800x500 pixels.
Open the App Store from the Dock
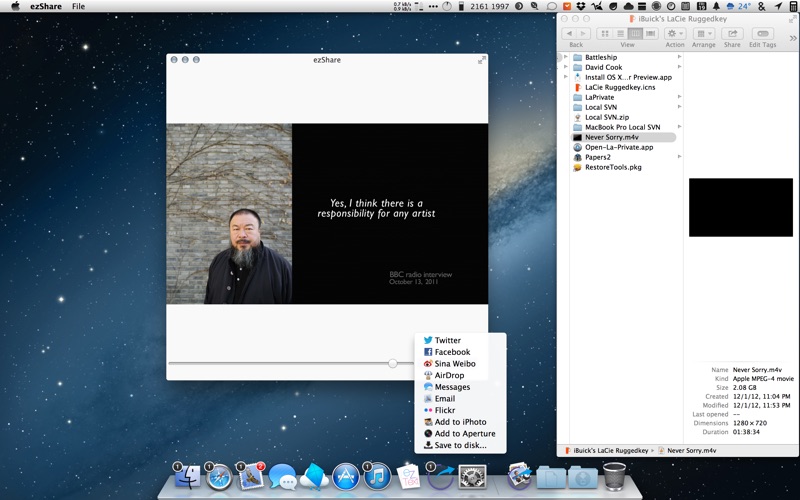[346, 477]
